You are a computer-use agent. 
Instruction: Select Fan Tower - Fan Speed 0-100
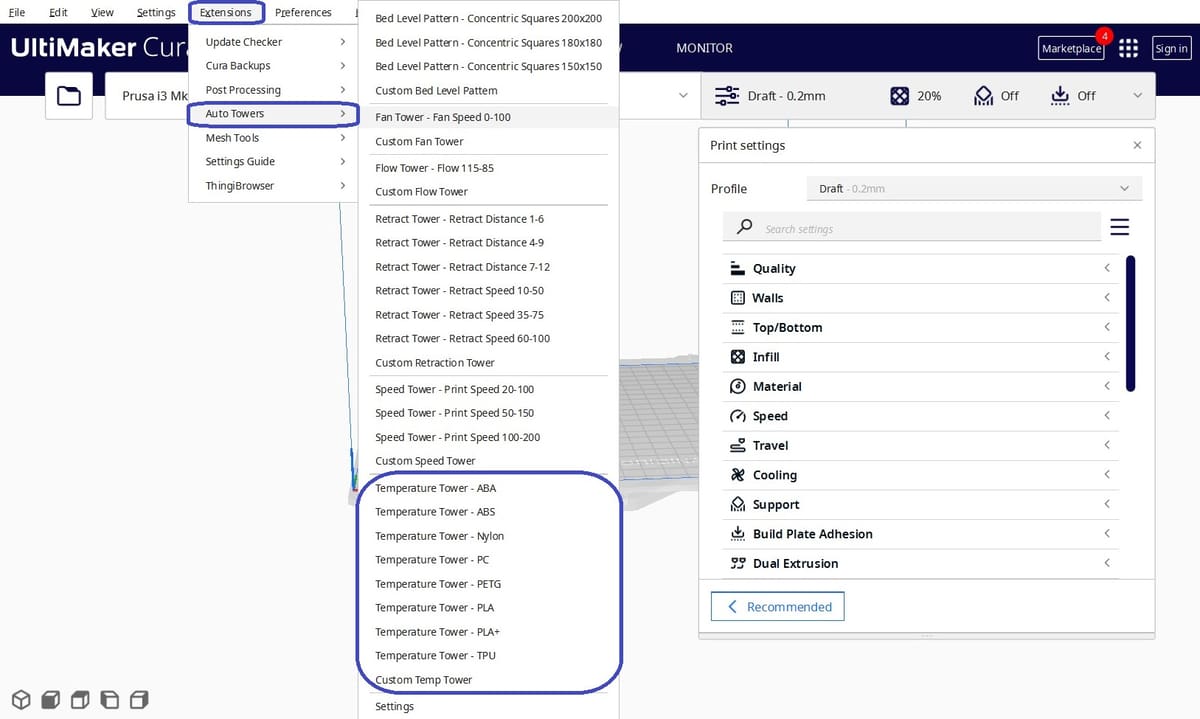pos(488,117)
